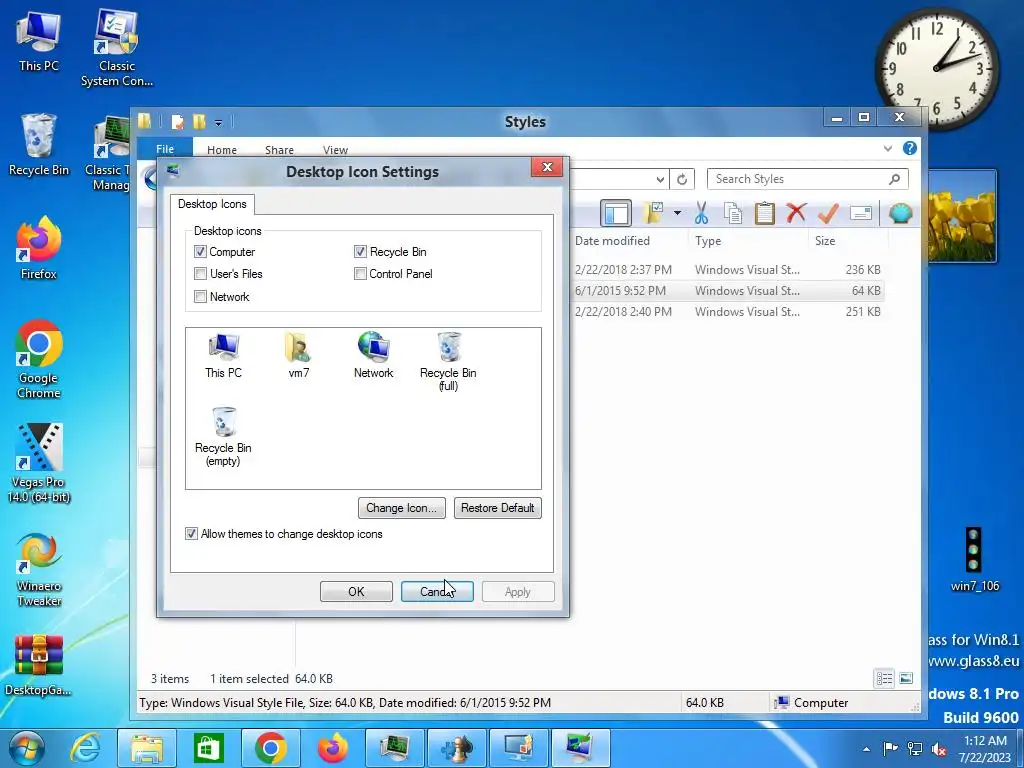Expand the ribbon with the chevron arrow
The height and width of the screenshot is (768, 1024).
888,149
